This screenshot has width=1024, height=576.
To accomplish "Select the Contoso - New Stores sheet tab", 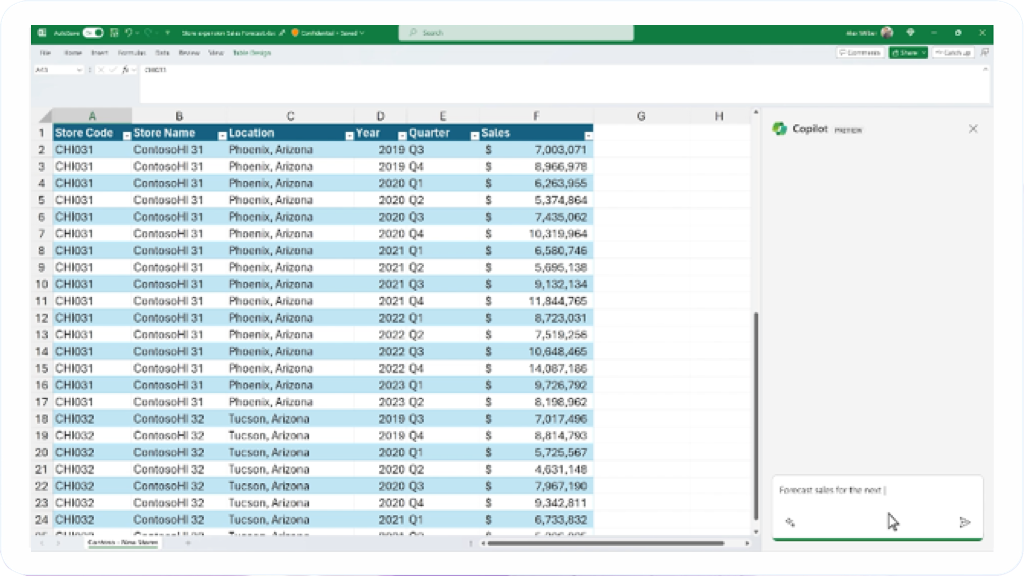I will point(123,543).
